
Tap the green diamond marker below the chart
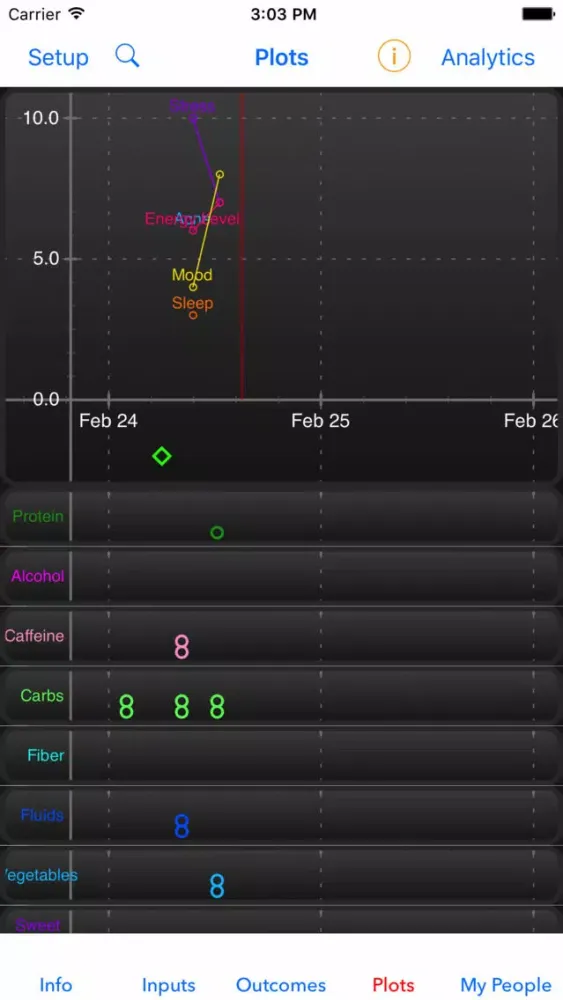(x=162, y=456)
